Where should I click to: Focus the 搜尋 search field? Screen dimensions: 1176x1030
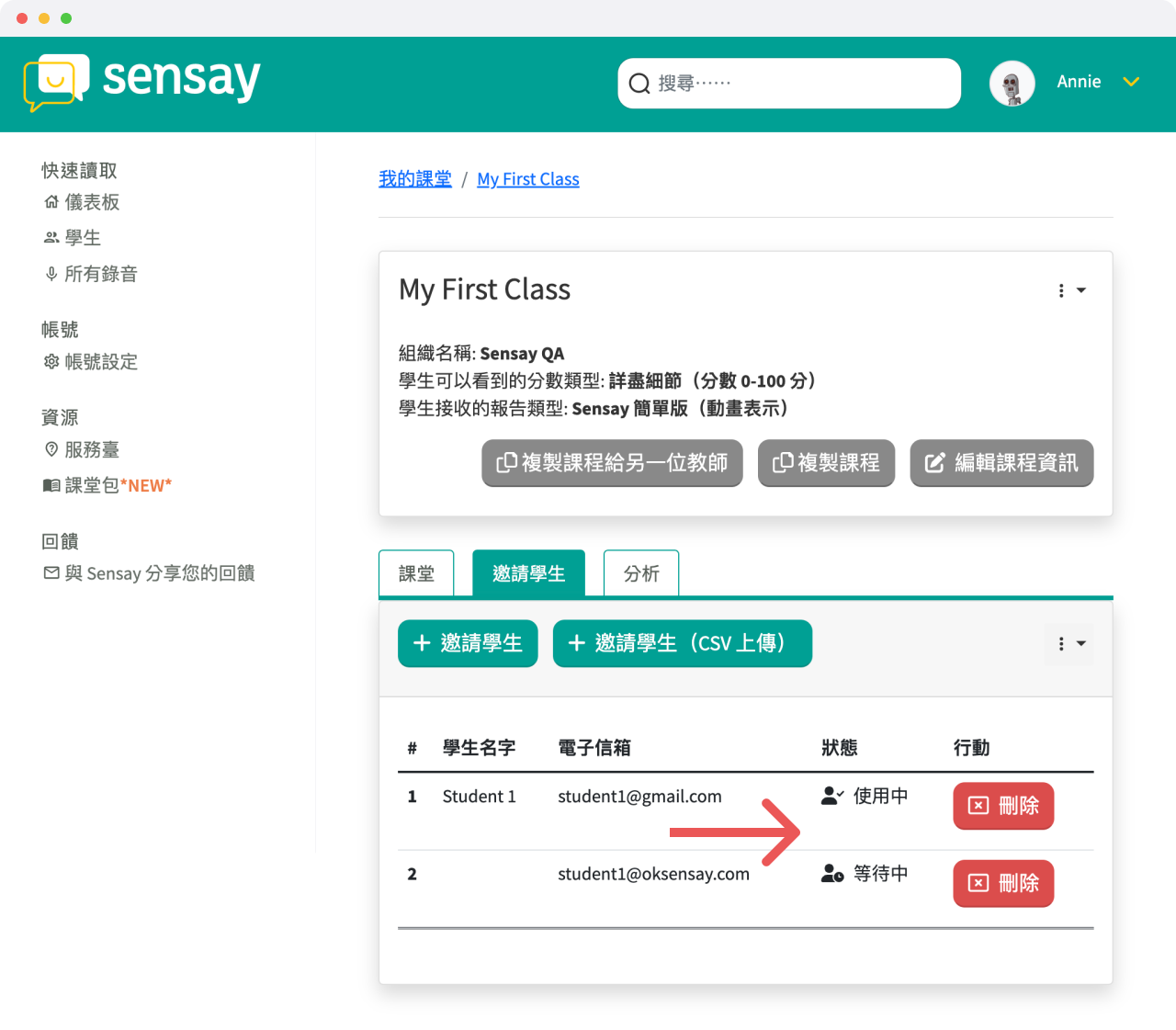pyautogui.click(x=789, y=84)
